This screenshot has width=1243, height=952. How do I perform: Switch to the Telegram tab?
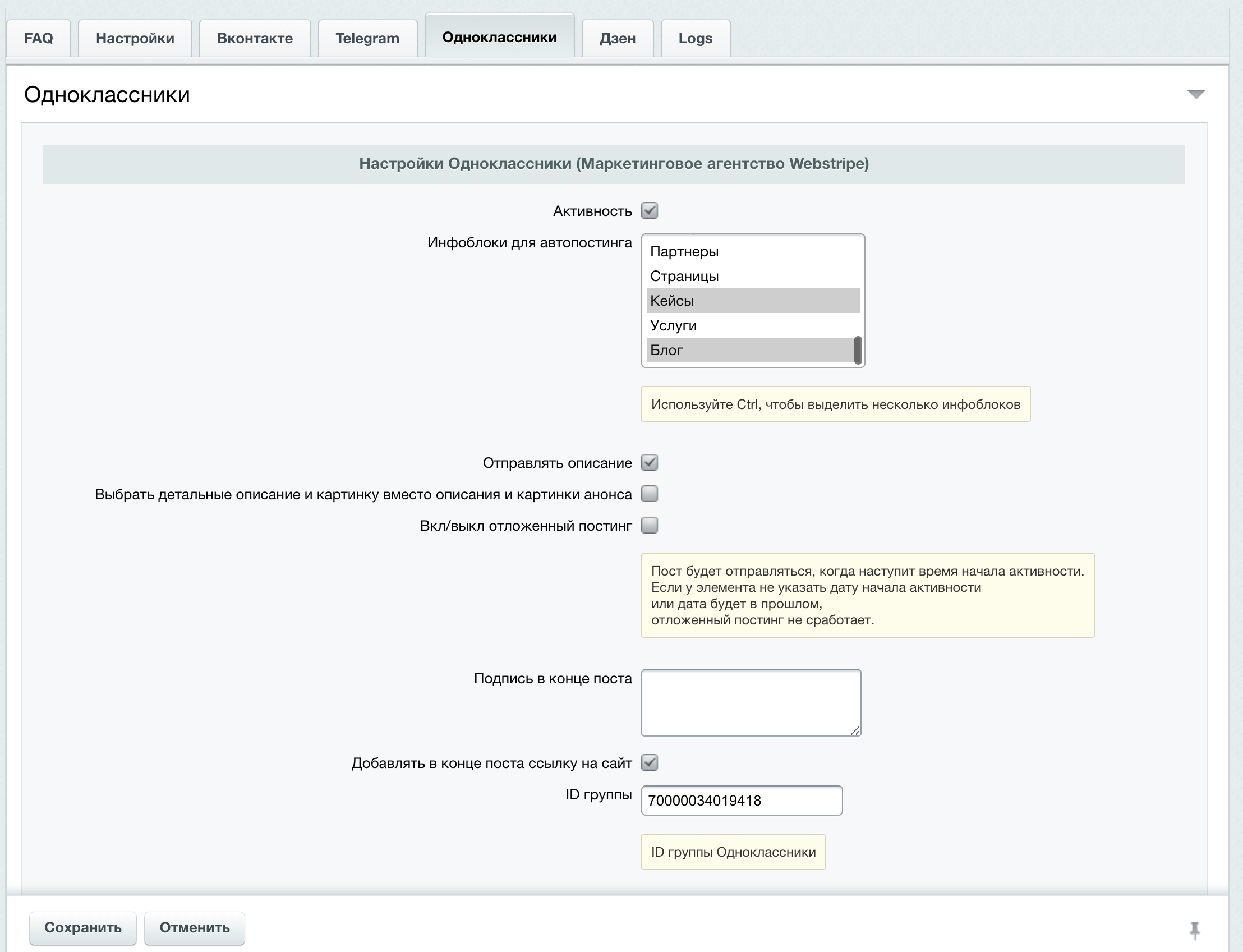click(x=367, y=39)
